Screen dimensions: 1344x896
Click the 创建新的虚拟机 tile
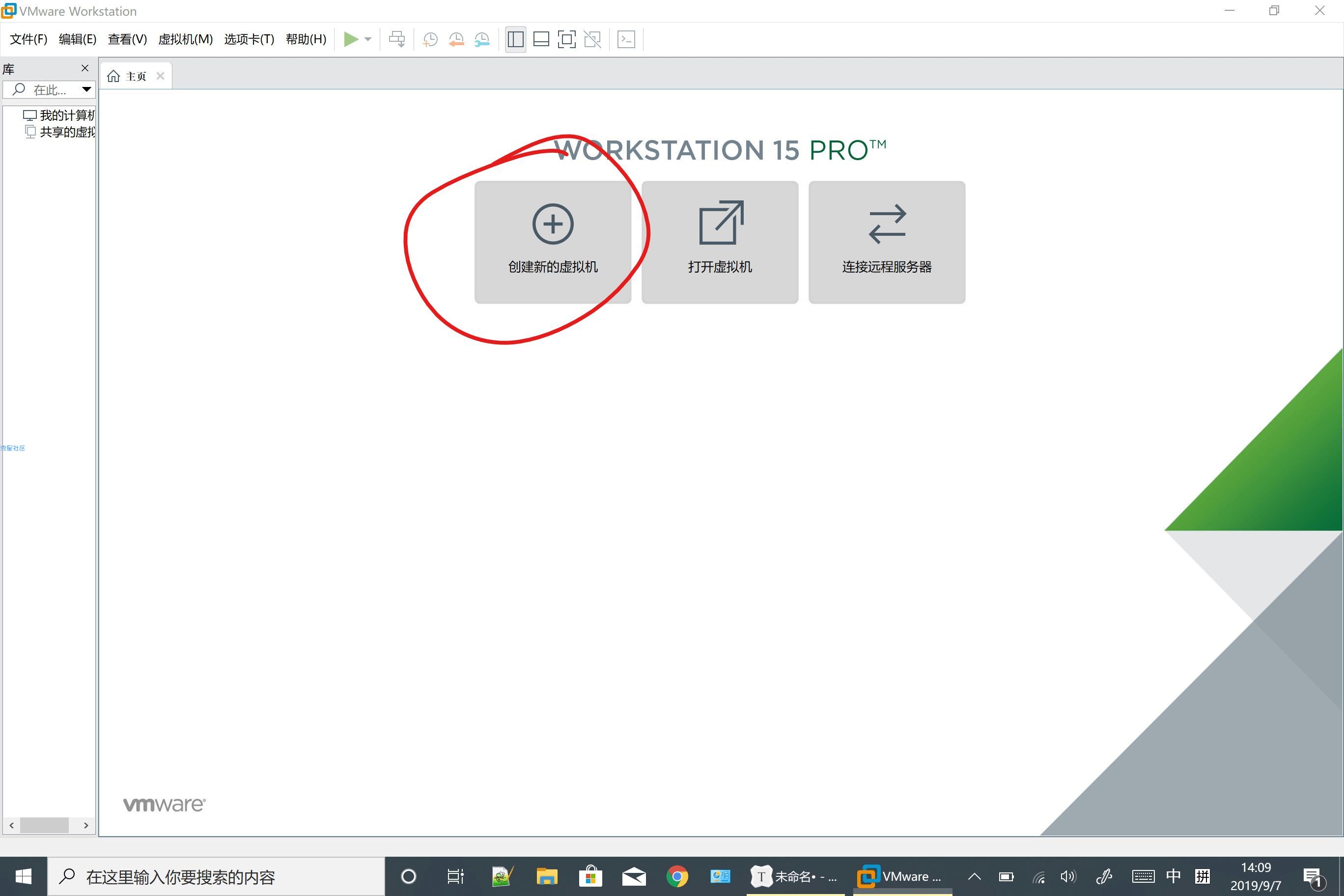coord(553,242)
